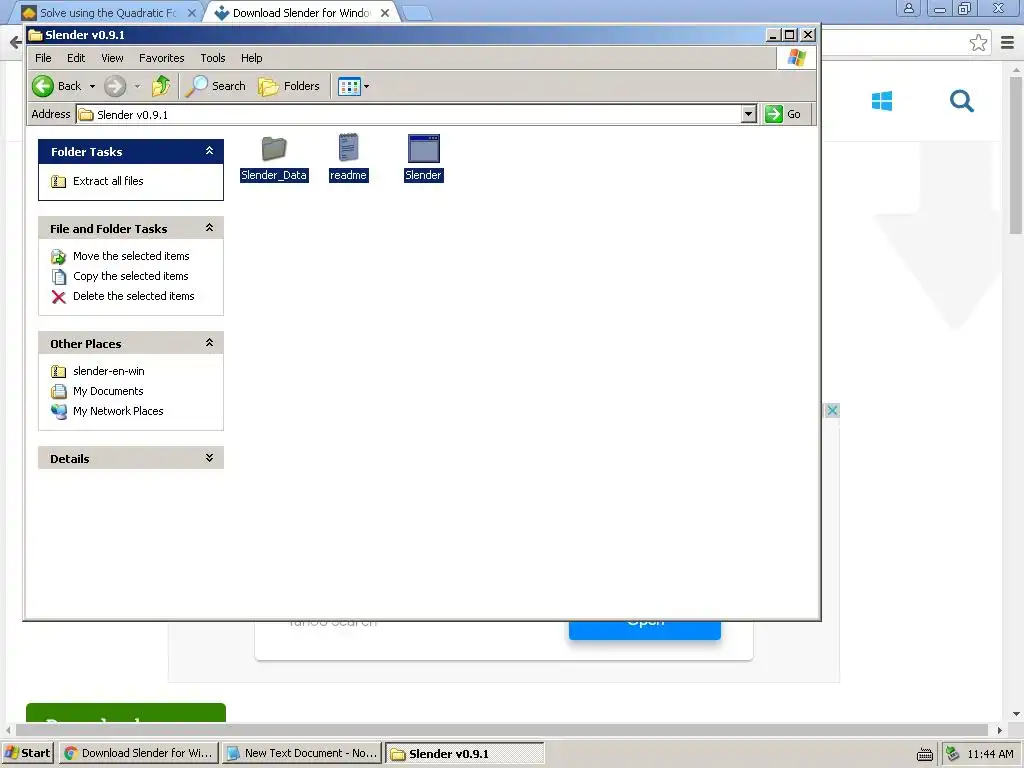
Task: Click the browser vertical scrollbar thumb
Action: [x=1016, y=155]
